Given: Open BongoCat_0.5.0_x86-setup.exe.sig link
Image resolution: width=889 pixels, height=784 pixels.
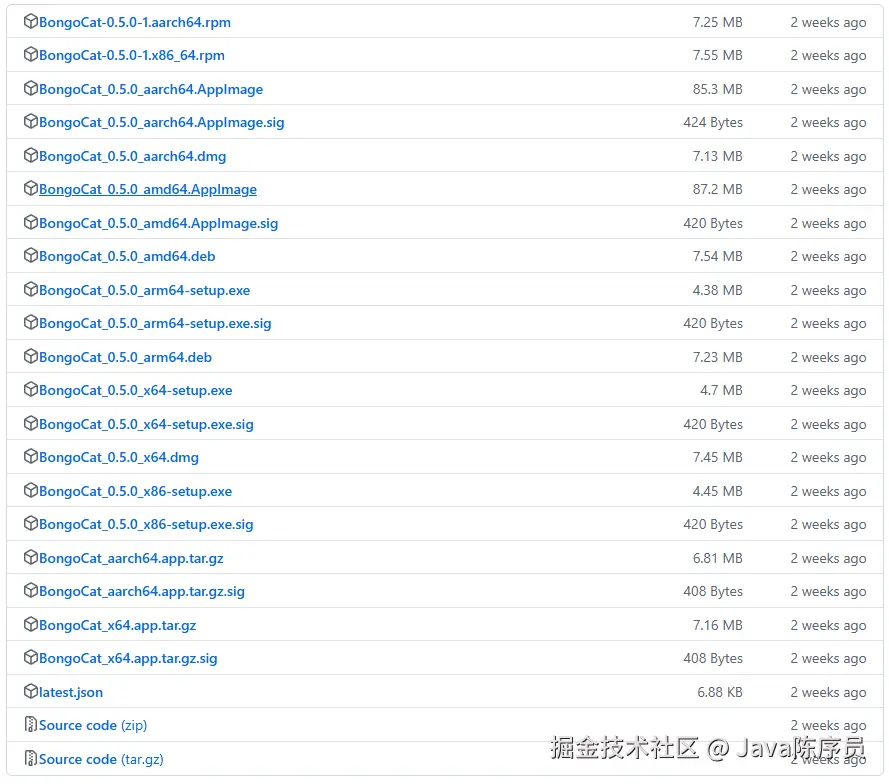Looking at the screenshot, I should (146, 524).
